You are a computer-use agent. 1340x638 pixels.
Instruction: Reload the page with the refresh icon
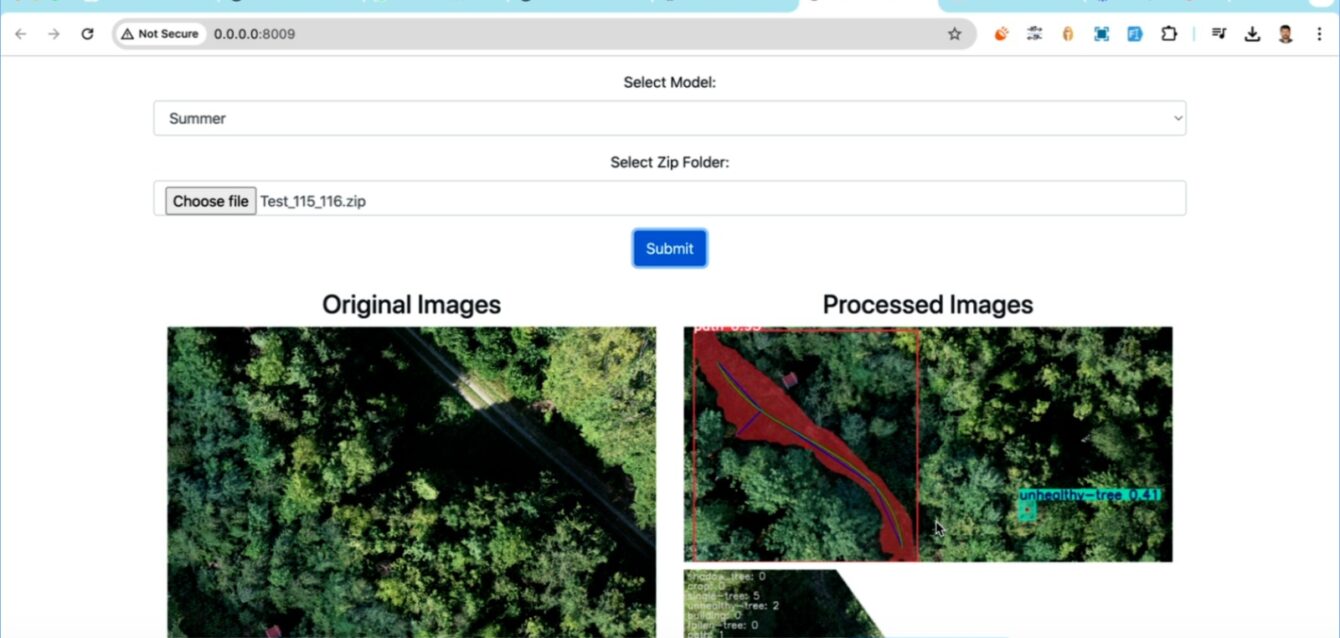click(x=87, y=34)
